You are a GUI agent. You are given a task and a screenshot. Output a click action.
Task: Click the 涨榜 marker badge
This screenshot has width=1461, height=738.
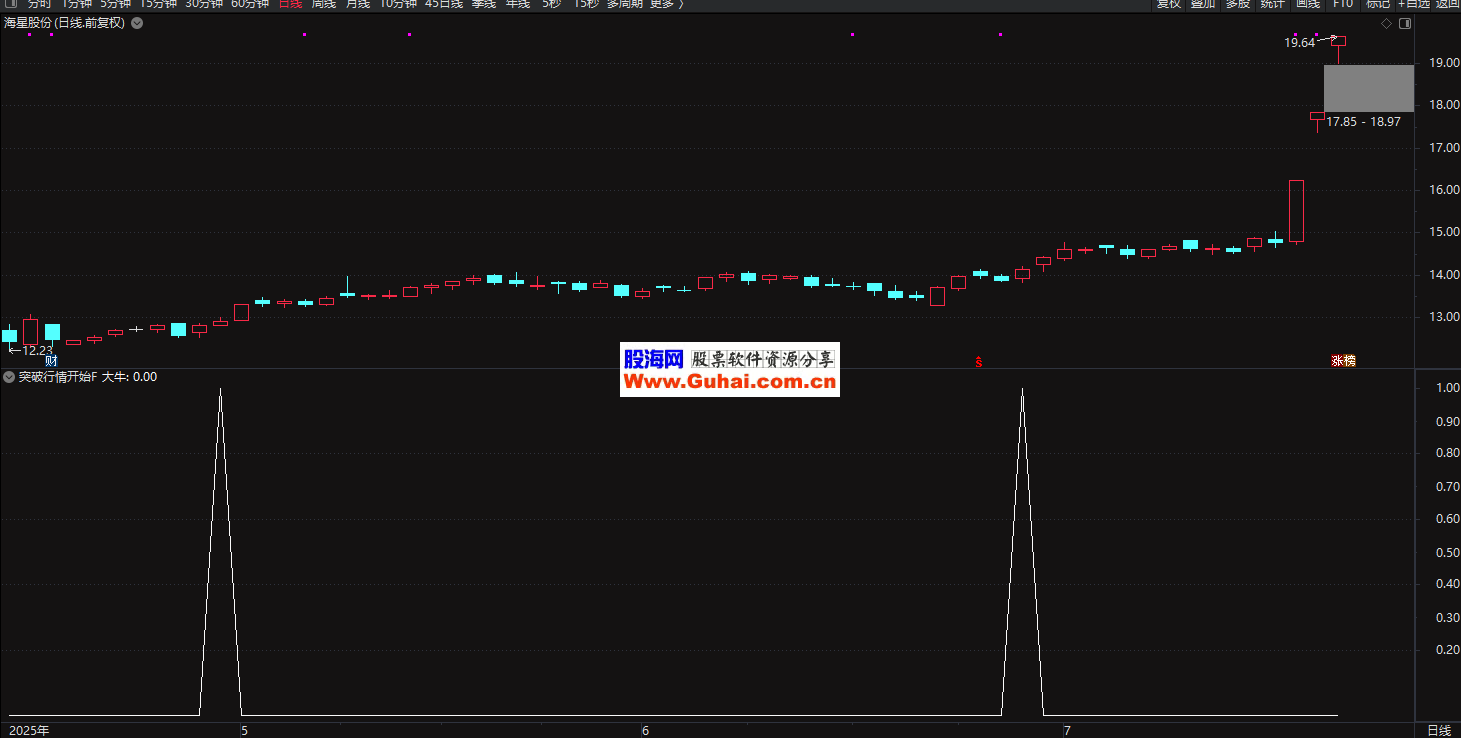click(1343, 361)
